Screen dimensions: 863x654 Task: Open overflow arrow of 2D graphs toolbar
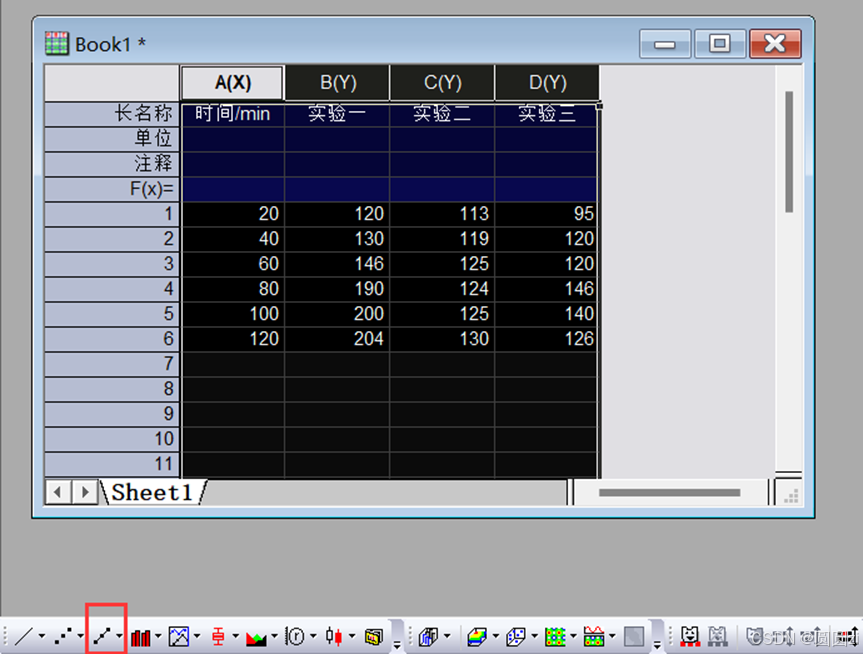[397, 645]
